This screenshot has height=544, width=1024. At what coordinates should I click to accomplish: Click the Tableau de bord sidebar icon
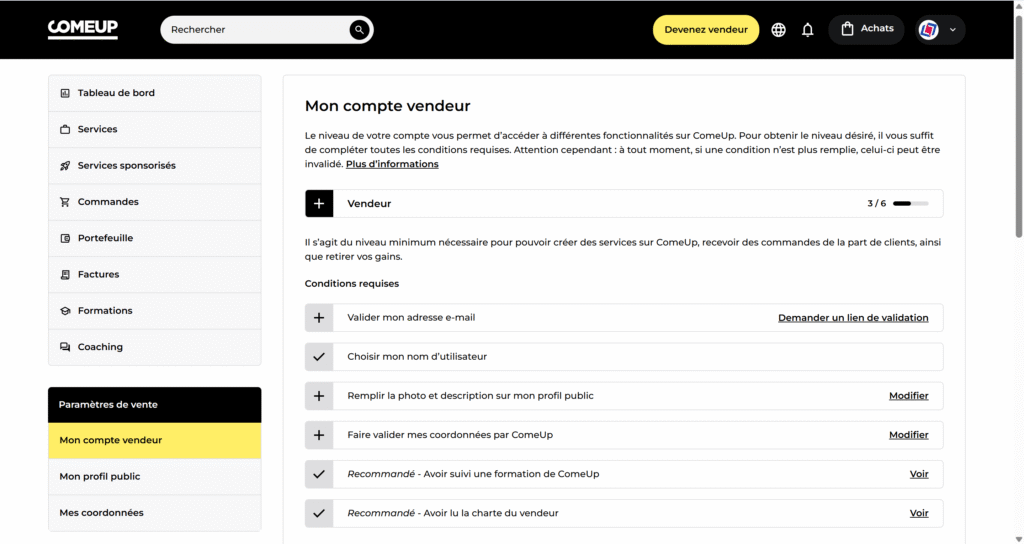click(65, 93)
